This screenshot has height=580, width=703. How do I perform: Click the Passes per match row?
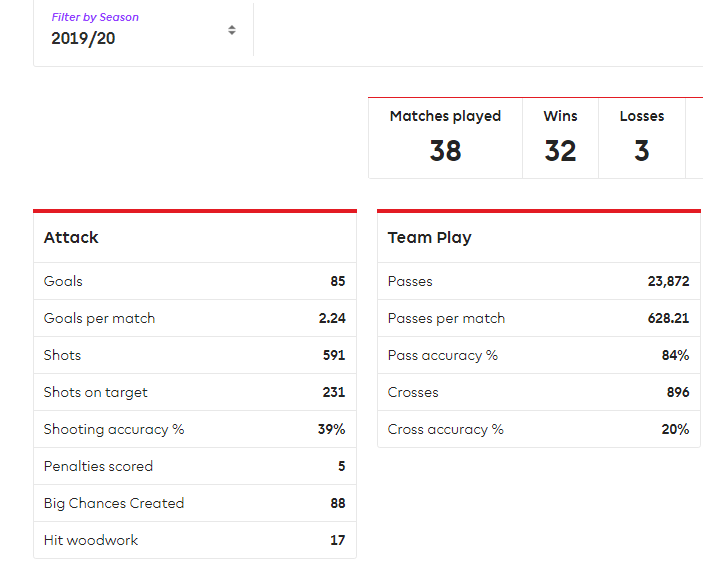pyautogui.click(x=538, y=319)
